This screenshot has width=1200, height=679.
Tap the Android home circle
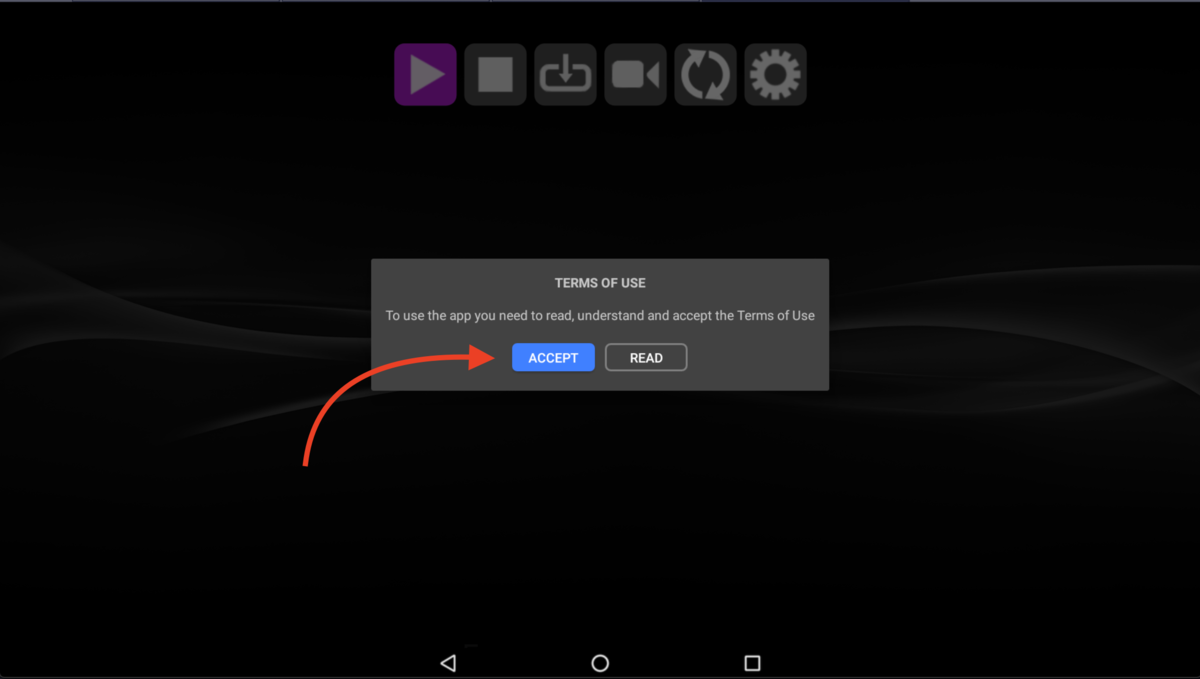pos(600,663)
